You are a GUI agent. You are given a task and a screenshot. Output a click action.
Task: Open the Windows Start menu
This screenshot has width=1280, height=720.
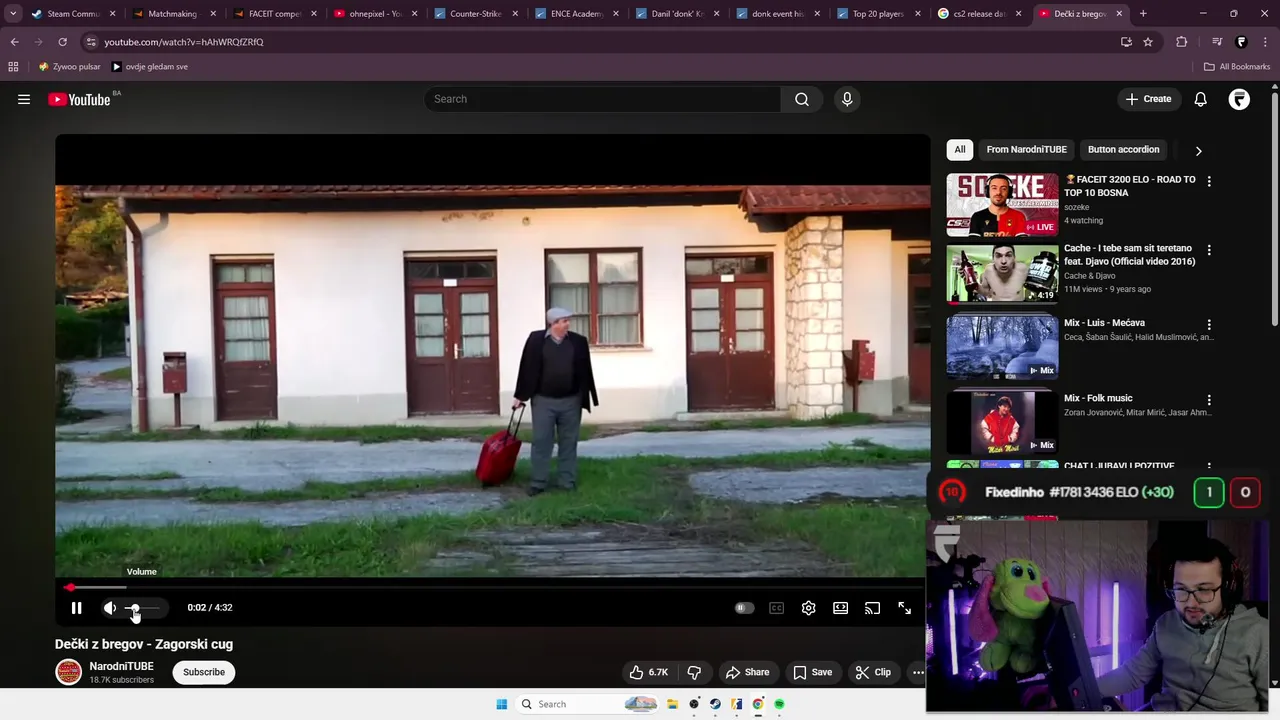[502, 704]
